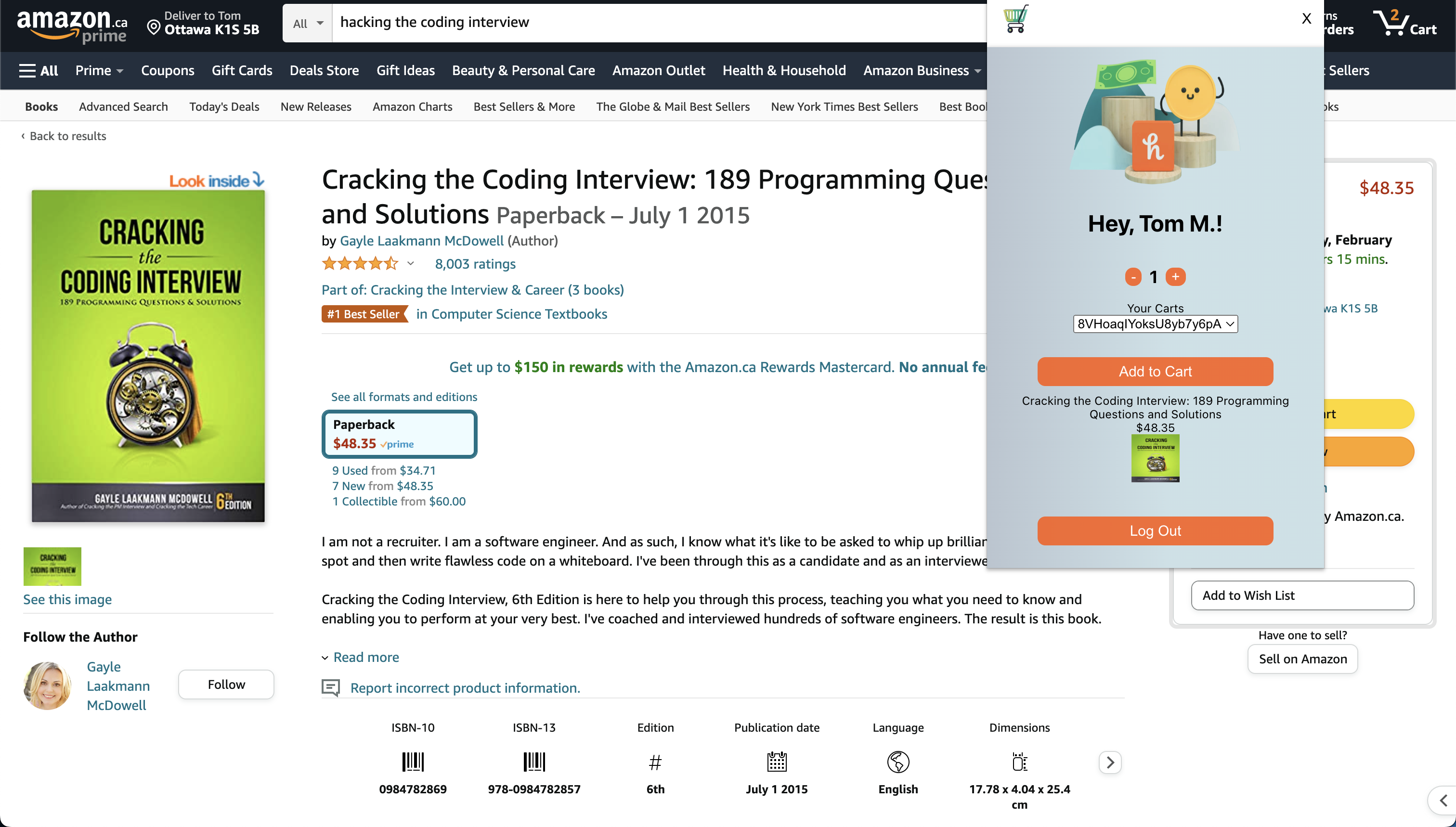Close the extension popup with X
This screenshot has width=1456, height=827.
coord(1306,19)
